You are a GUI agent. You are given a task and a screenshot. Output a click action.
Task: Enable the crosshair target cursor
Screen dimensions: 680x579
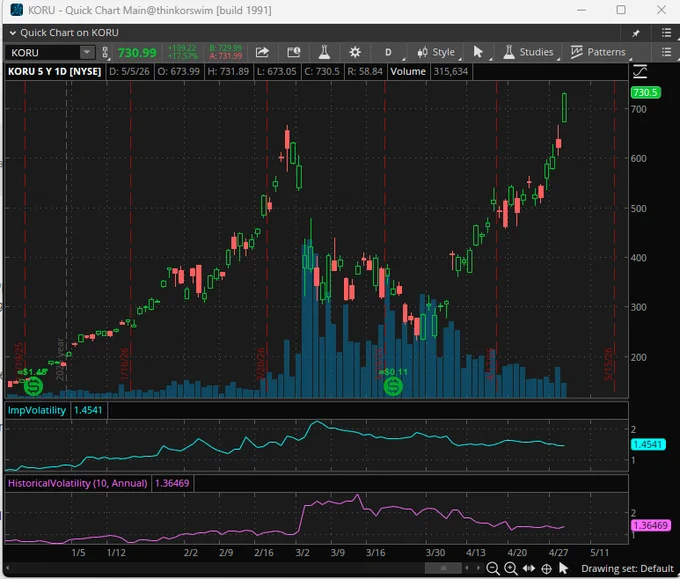(x=546, y=569)
